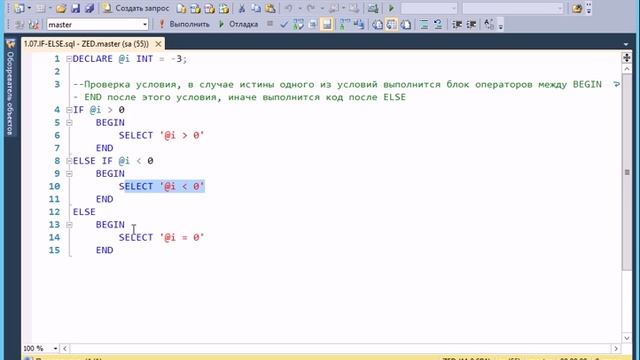Display Estimated Execution Plan icon

coord(298,25)
